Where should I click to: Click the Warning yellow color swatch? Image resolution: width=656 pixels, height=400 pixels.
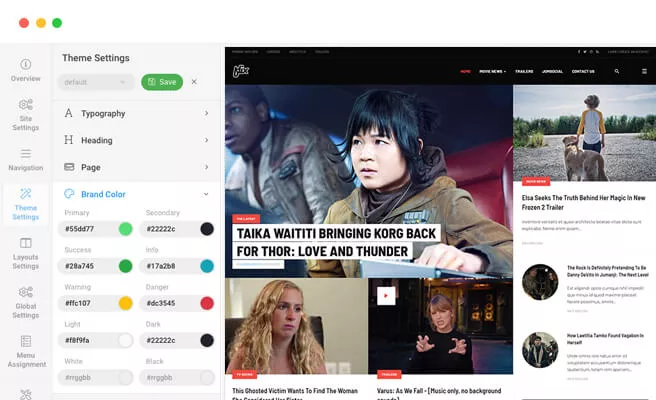point(126,303)
